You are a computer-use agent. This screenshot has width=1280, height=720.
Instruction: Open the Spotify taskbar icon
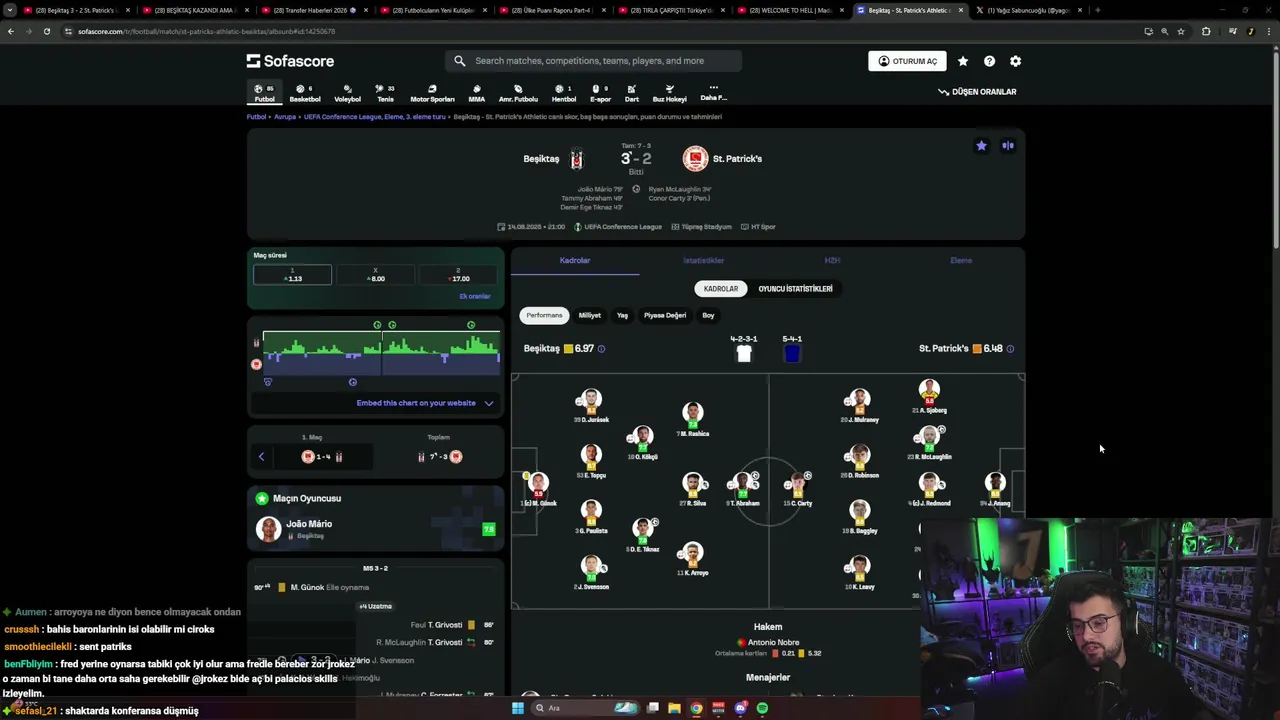click(762, 708)
